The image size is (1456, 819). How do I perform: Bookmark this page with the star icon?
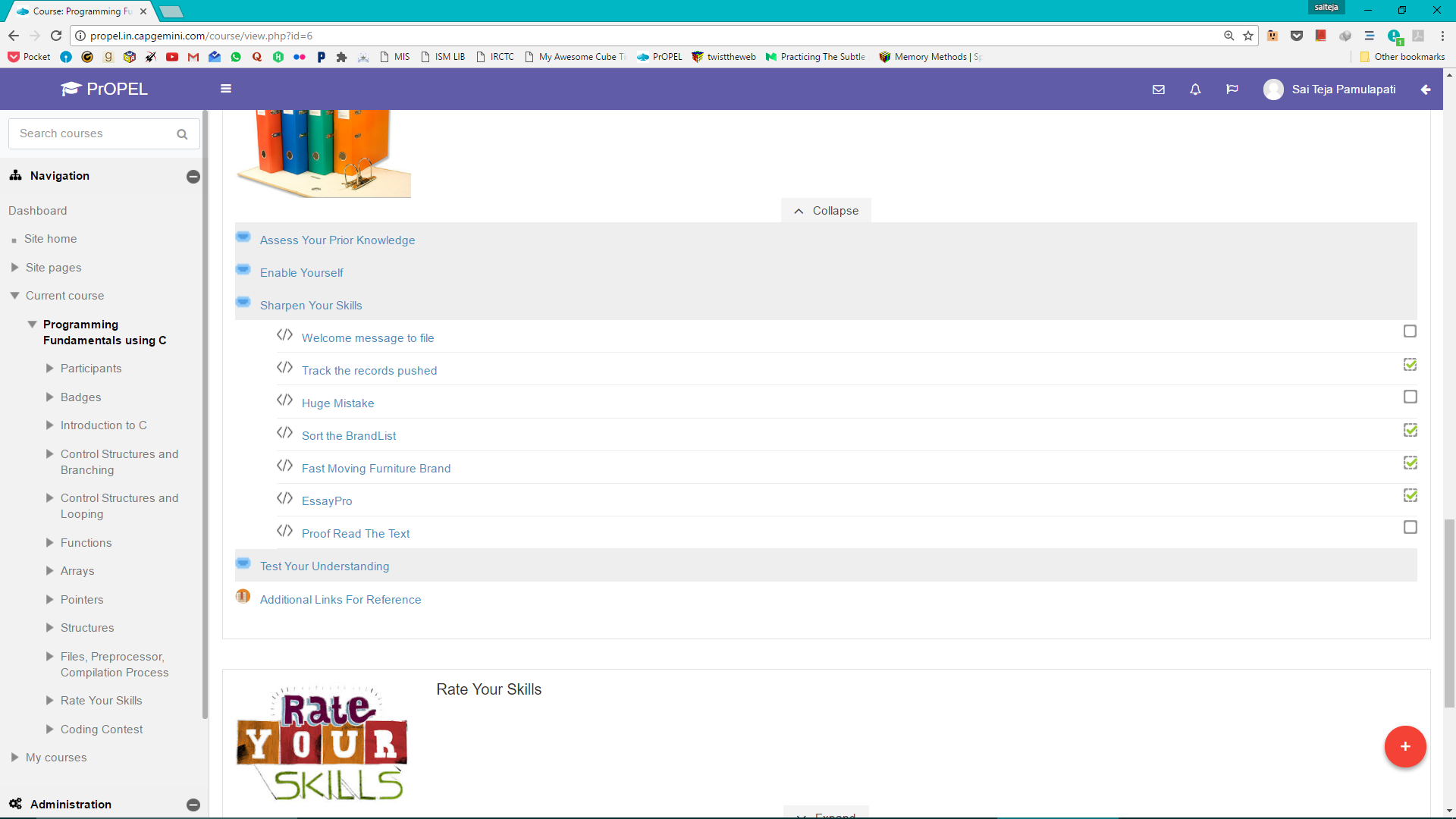1248,36
